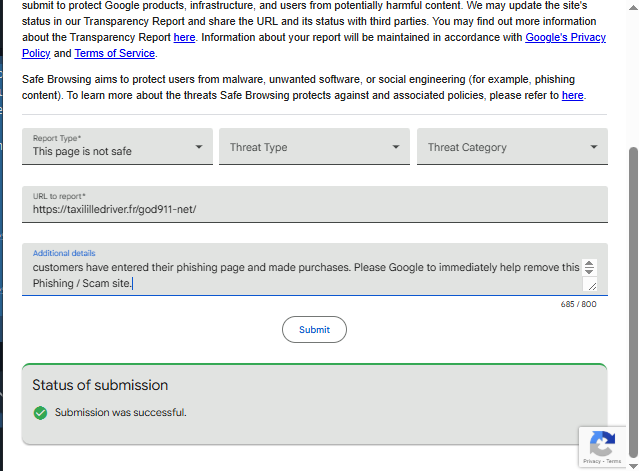Follow the Safe Browsing policies 'here' link
Viewport: 639px width, 471px height.
click(572, 95)
